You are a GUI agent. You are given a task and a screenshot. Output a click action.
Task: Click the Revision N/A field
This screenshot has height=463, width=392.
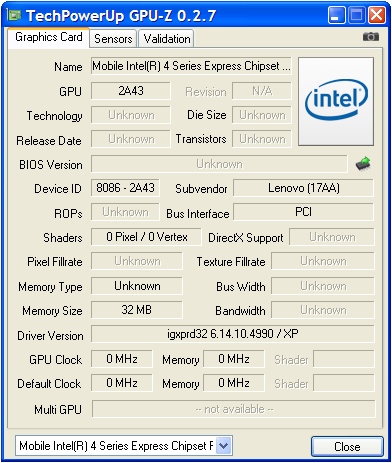click(262, 91)
